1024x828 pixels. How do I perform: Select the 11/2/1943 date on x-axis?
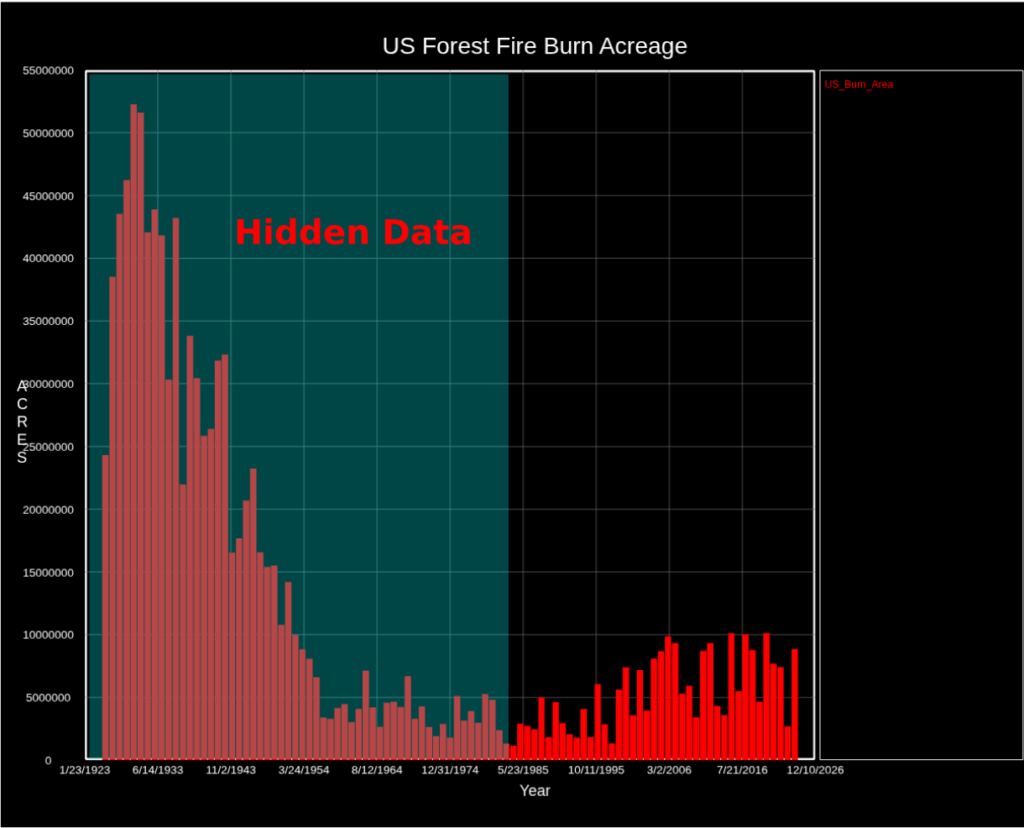tap(231, 771)
